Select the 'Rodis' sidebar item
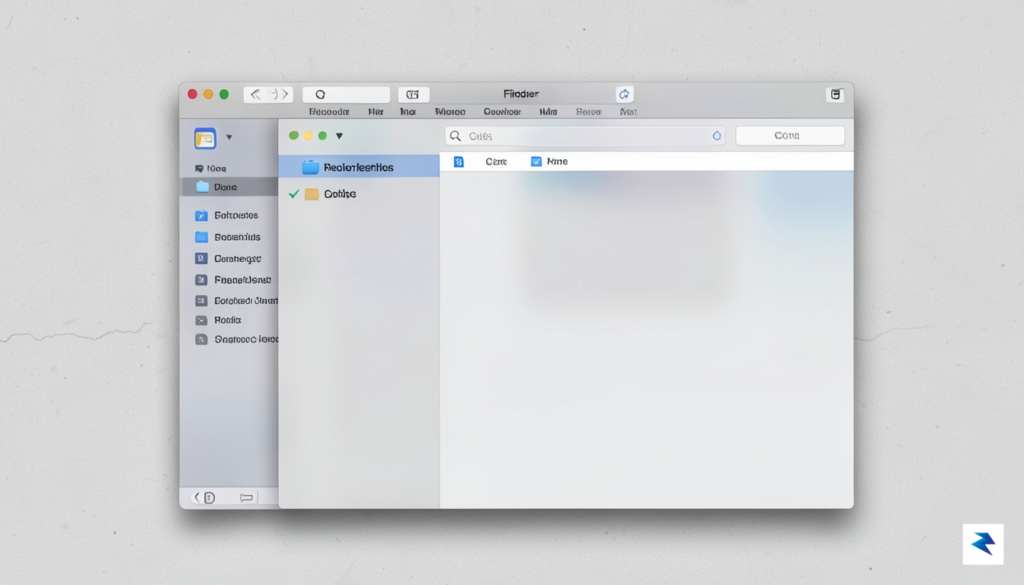1024x585 pixels. point(219,320)
